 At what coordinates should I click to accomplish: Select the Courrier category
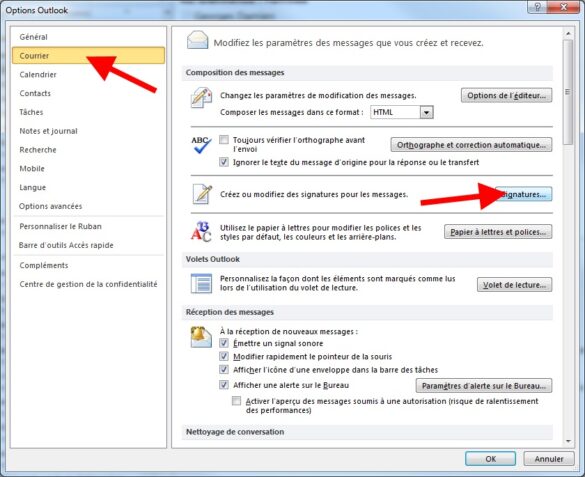pyautogui.click(x=88, y=56)
